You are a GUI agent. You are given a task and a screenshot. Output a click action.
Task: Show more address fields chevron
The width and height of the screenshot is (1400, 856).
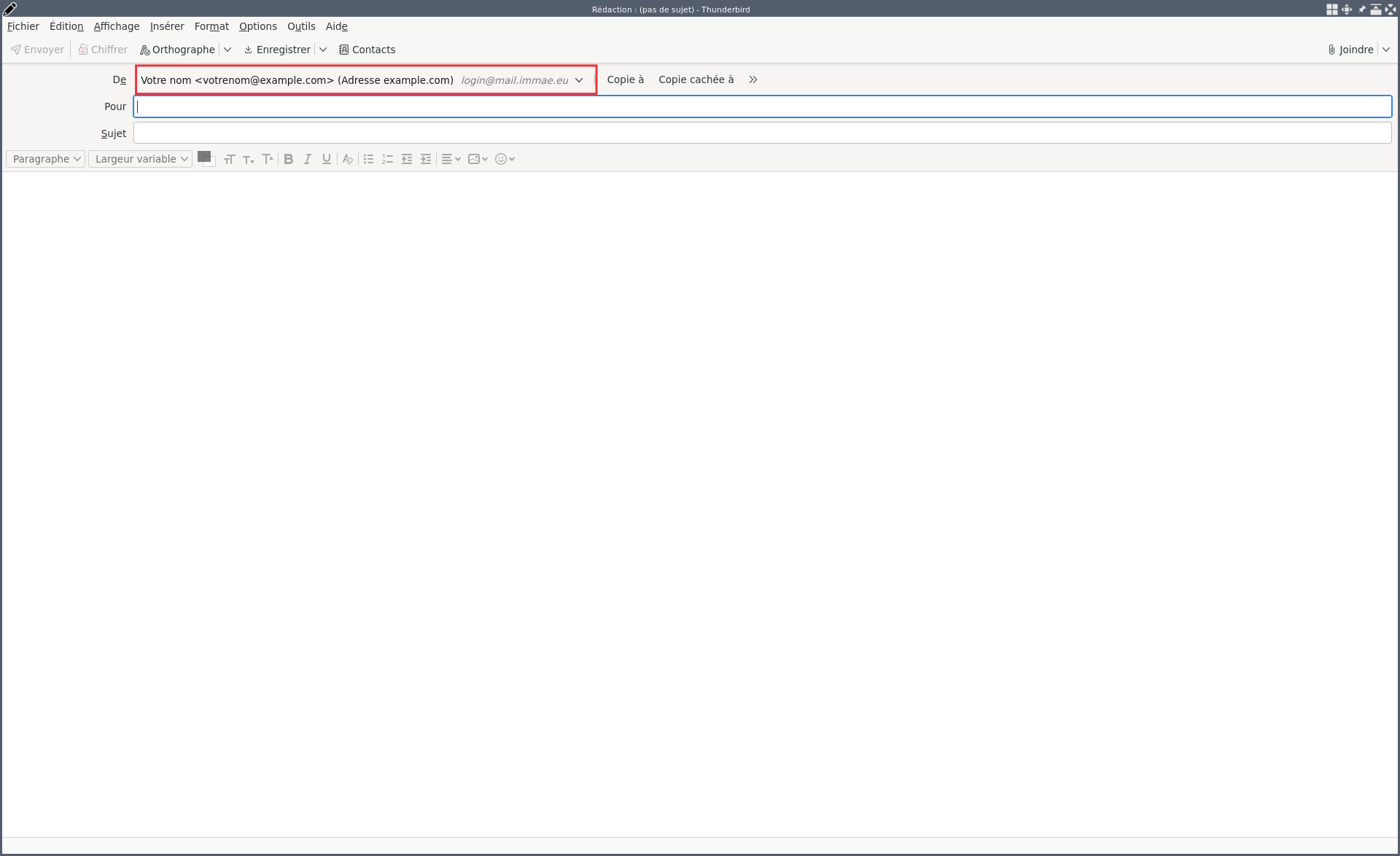pos(753,79)
